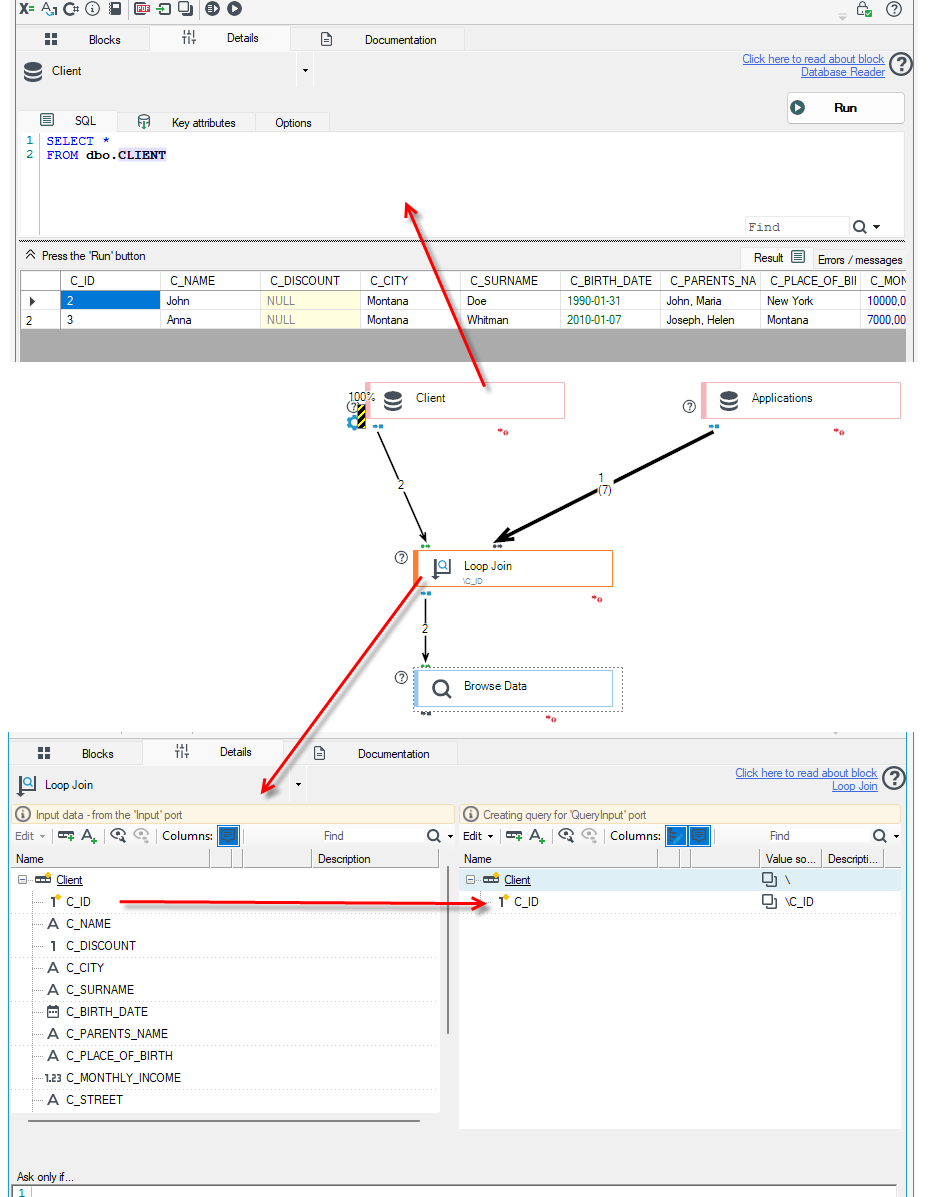
Task: Click the Find field in Input data panel
Action: (x=372, y=836)
